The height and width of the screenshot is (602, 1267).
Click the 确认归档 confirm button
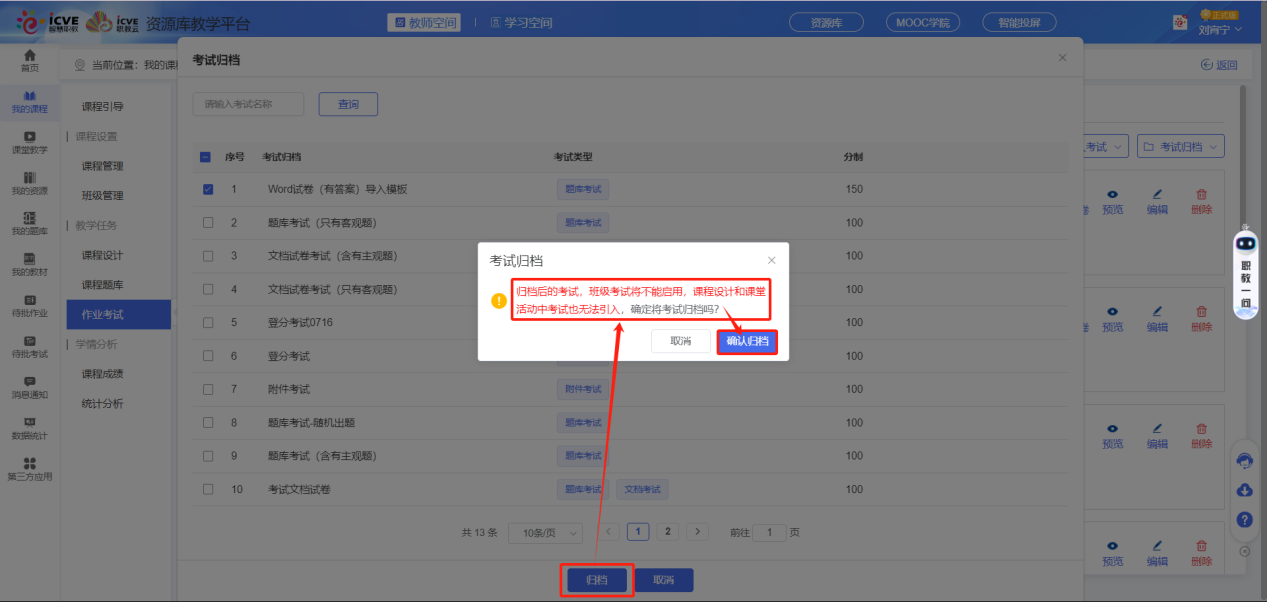tap(747, 341)
